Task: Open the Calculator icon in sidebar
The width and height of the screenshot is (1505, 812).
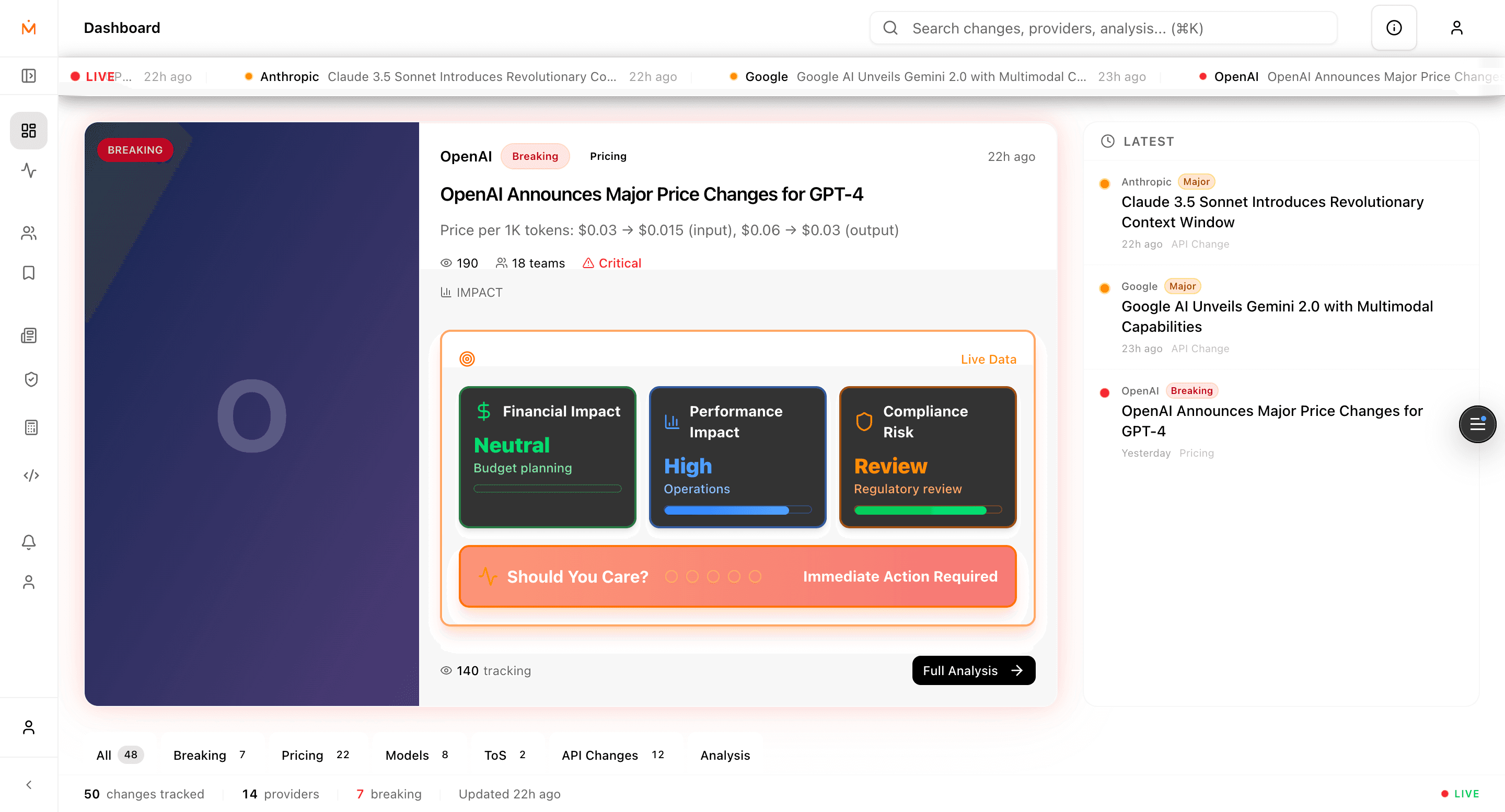Action: click(x=29, y=427)
